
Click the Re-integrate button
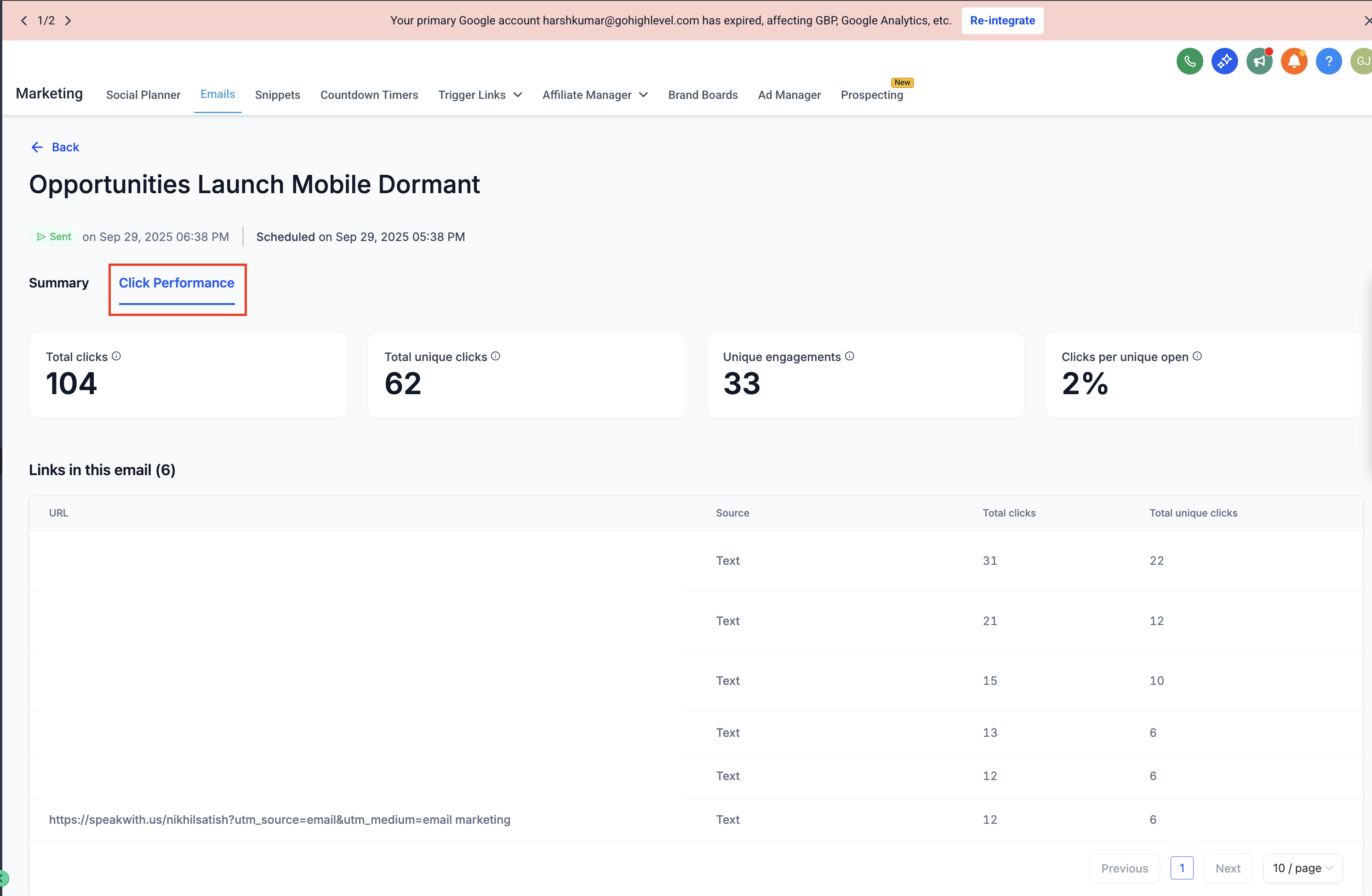click(x=1002, y=21)
